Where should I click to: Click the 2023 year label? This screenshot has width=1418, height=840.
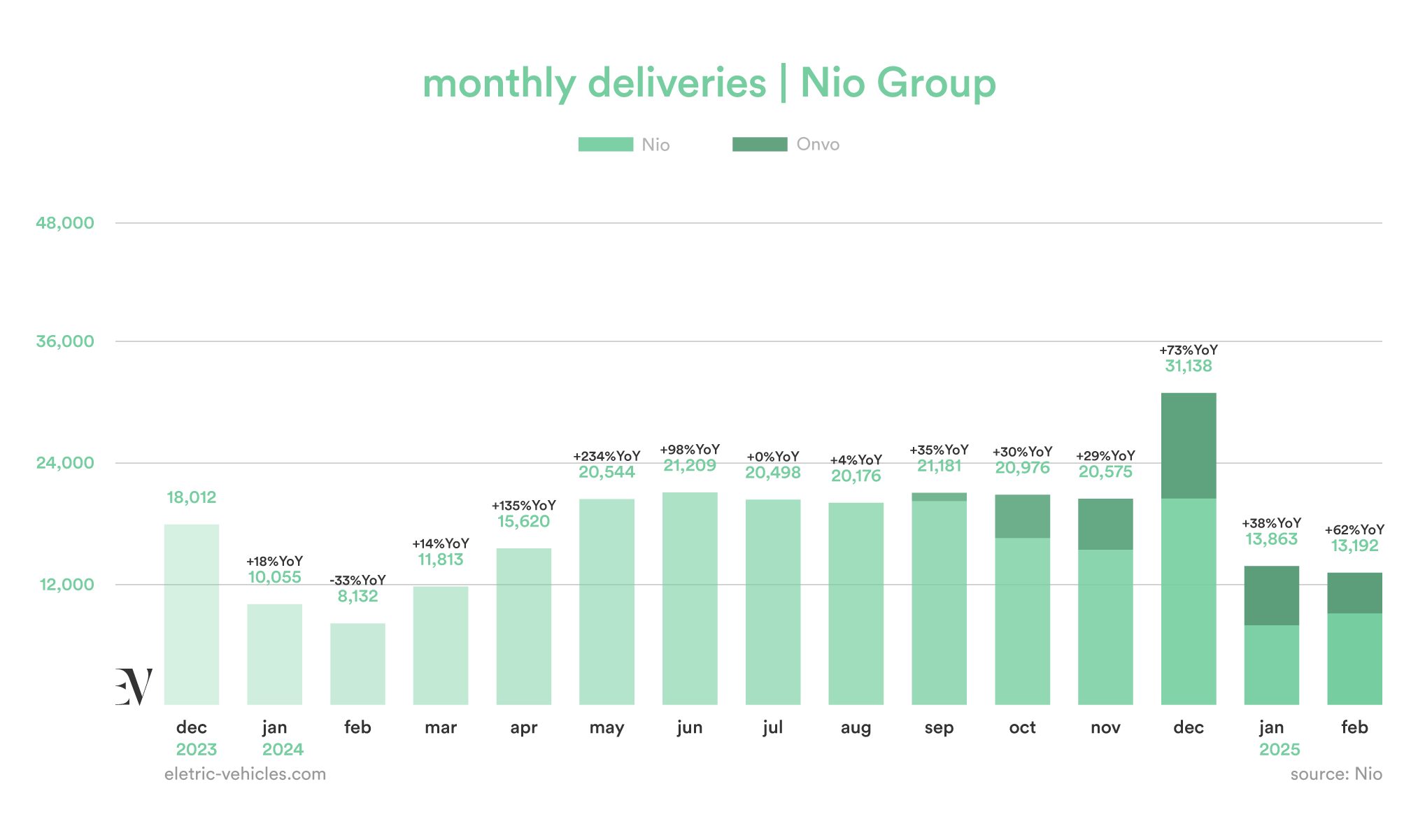click(197, 750)
